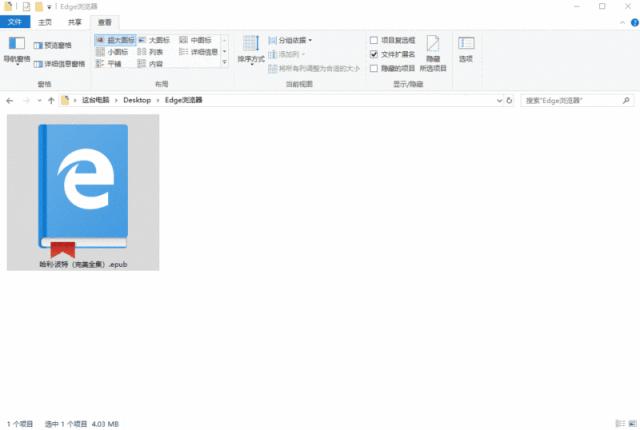Choose 内容 (Content) layout
Image resolution: width=640 pixels, height=430 pixels.
[150, 64]
